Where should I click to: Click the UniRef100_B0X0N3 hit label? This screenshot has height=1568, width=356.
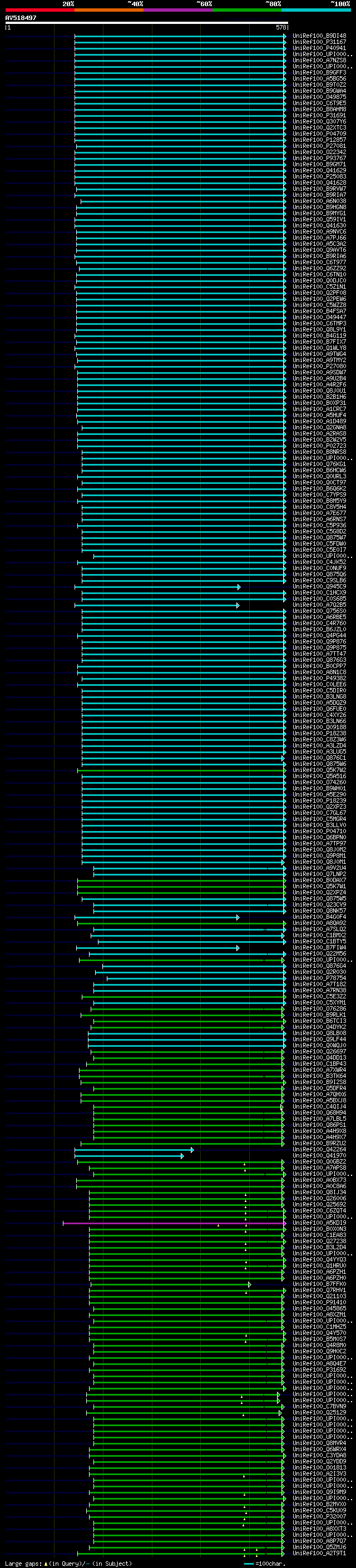click(x=319, y=1229)
